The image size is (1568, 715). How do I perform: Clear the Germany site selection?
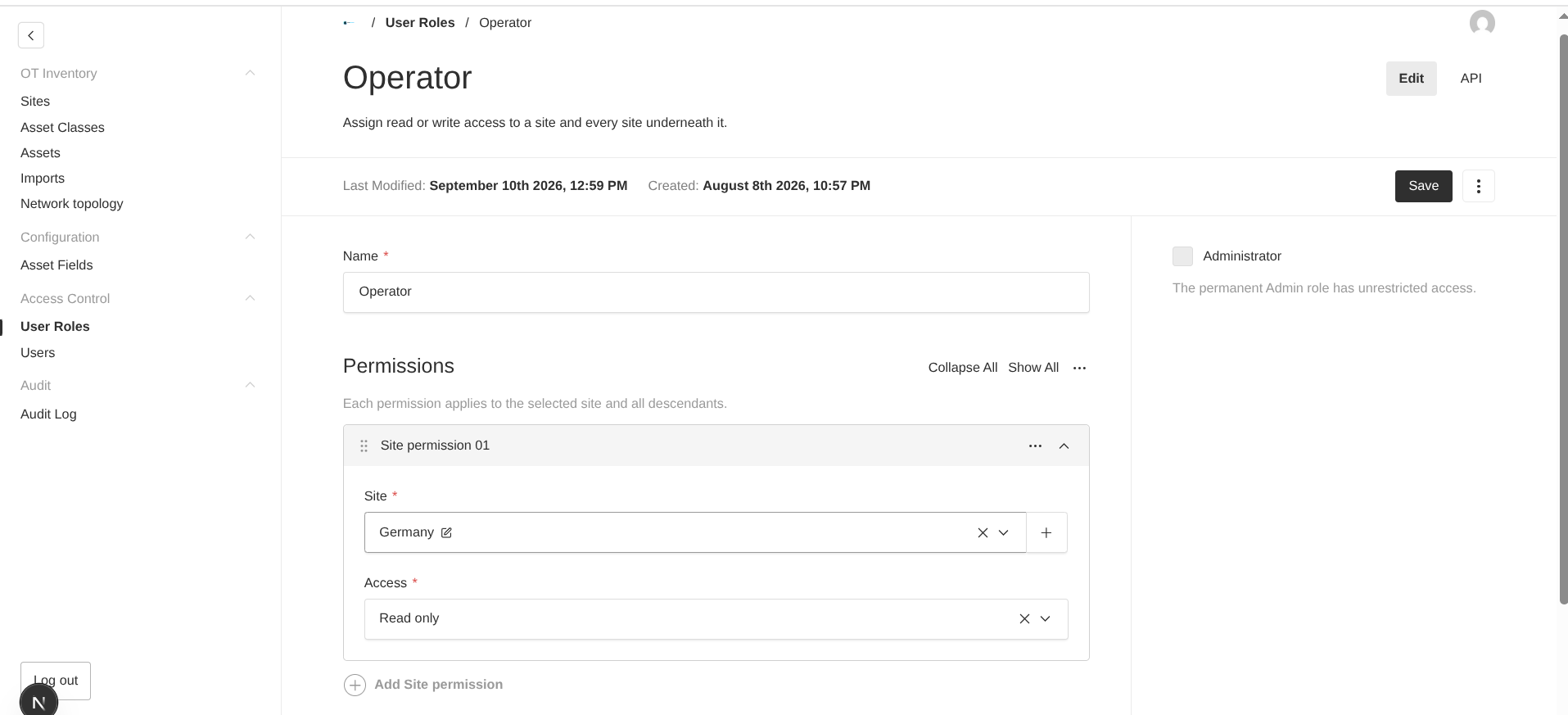[983, 532]
